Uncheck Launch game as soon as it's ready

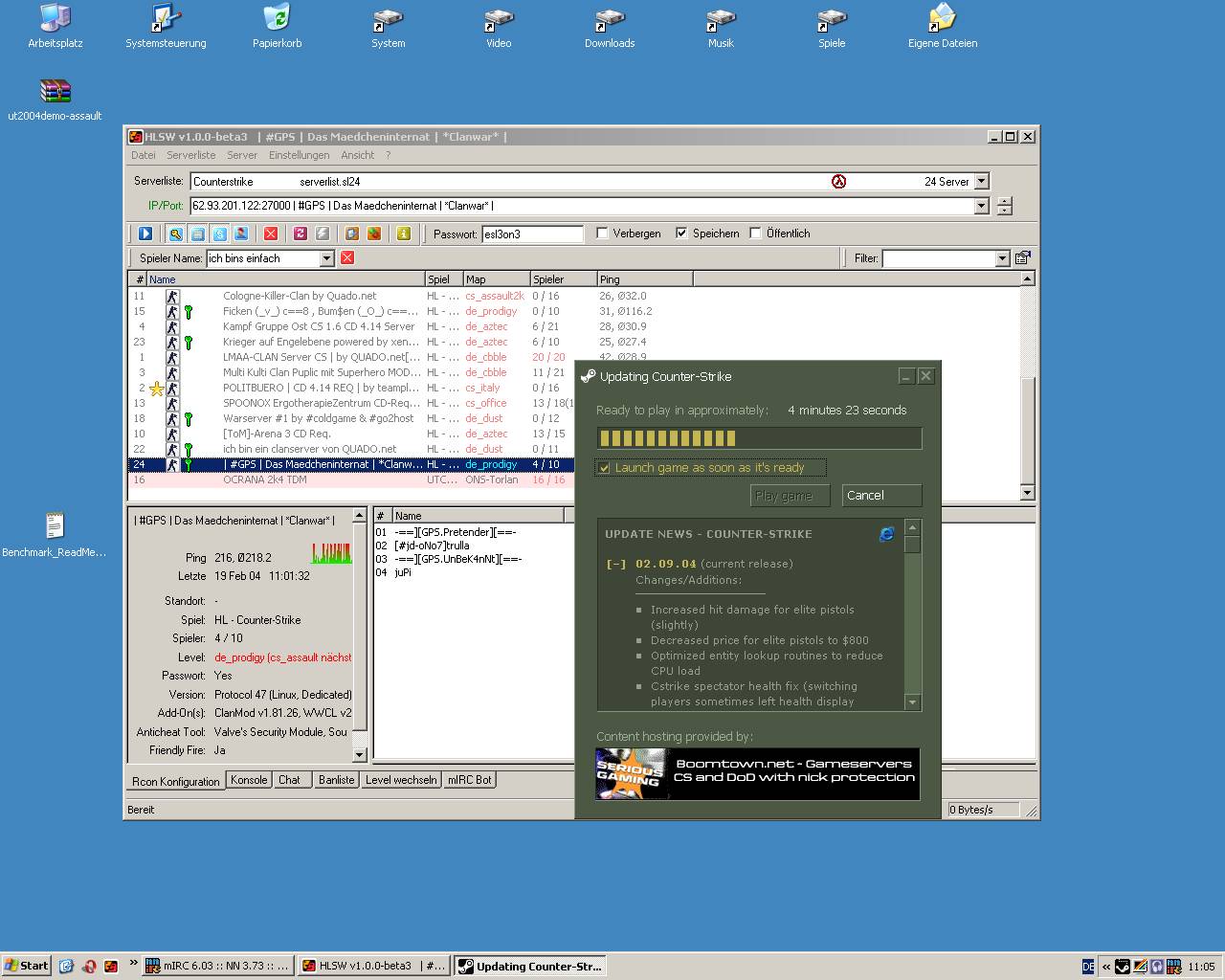(604, 468)
